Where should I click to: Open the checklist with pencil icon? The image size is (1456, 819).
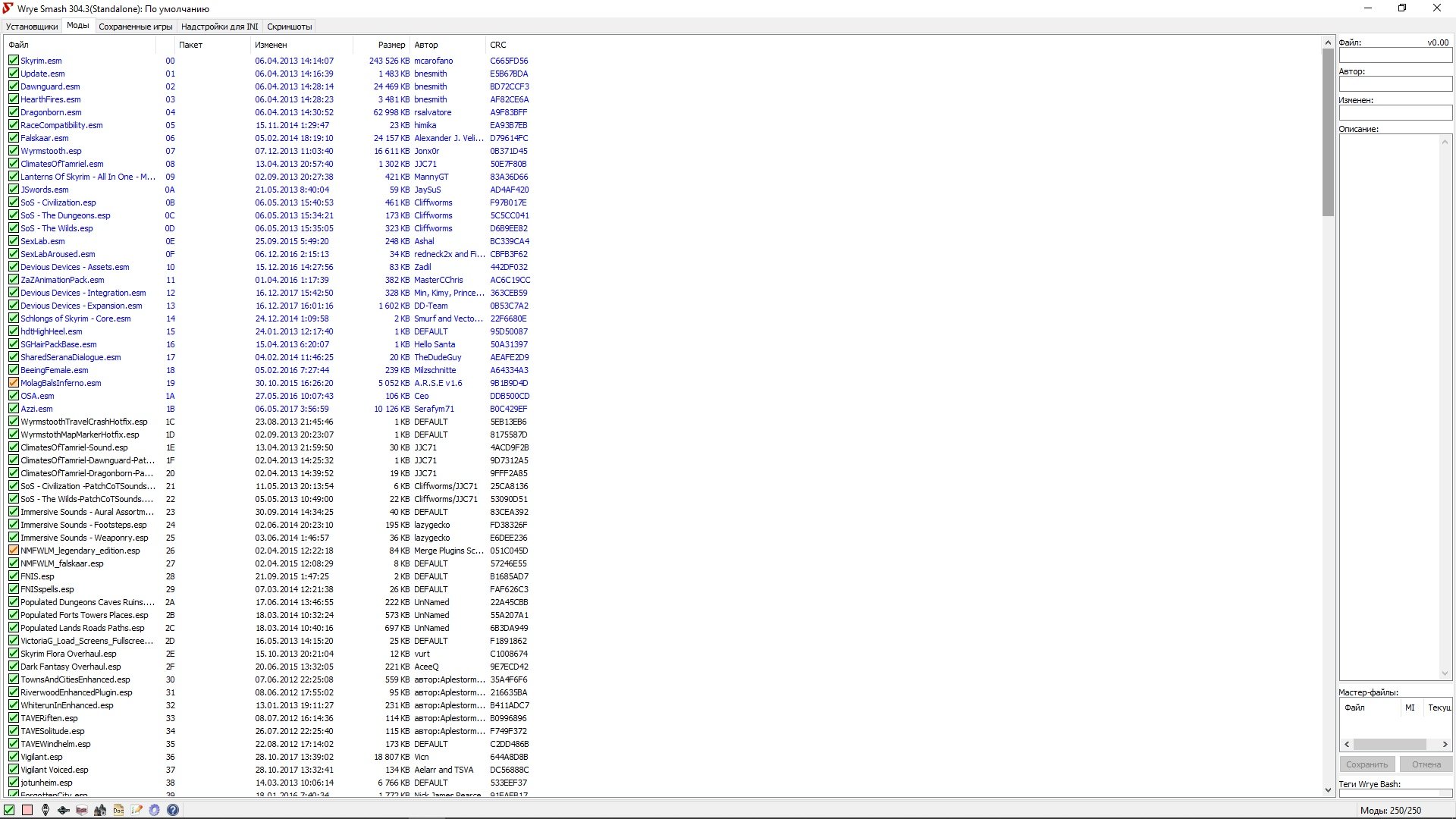[x=136, y=810]
